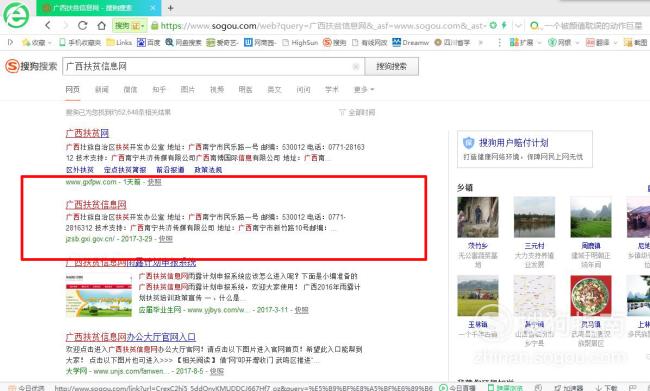Switch to the 英文 search tab
This screenshot has width=650, height=391.
click(274, 90)
